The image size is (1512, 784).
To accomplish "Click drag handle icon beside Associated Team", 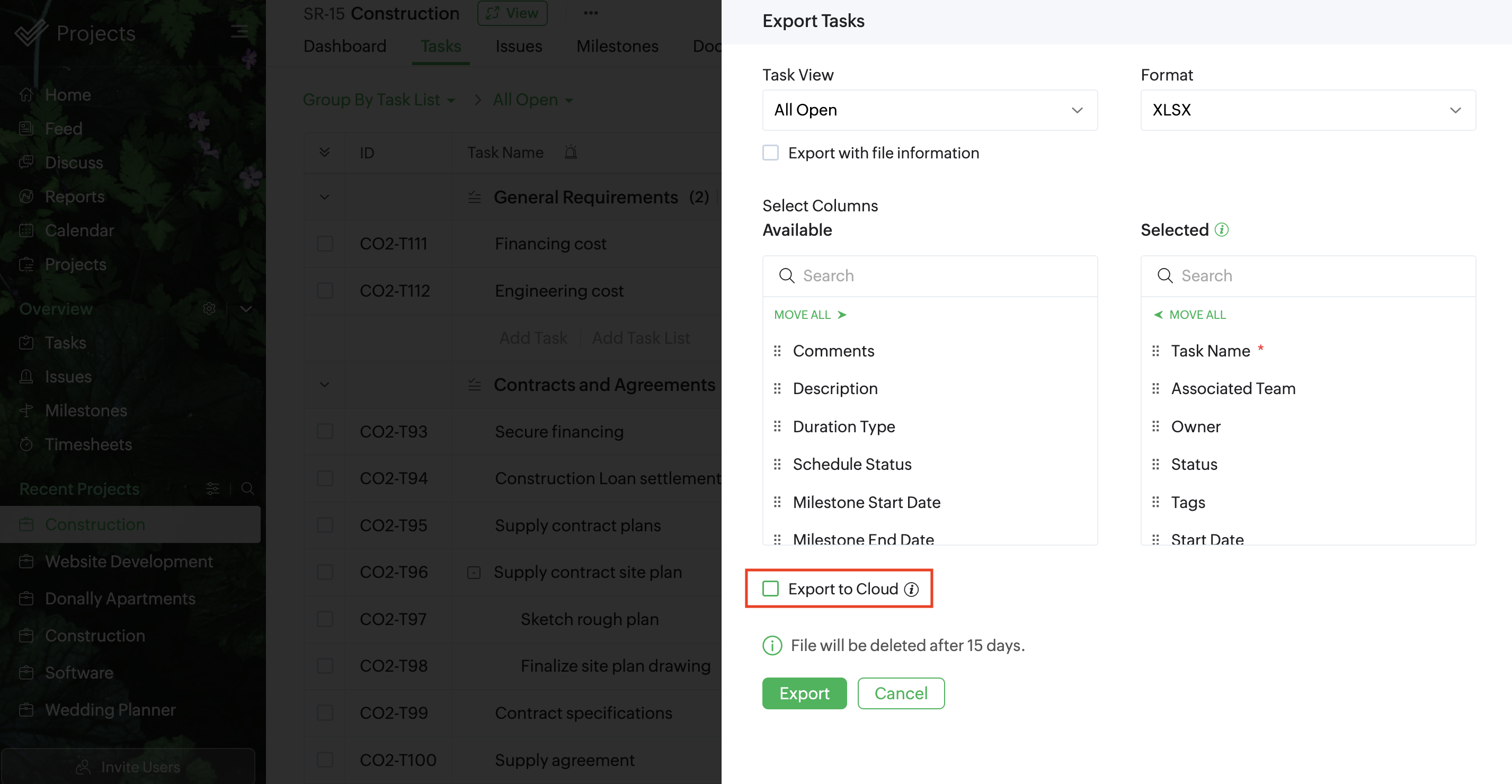I will point(1155,388).
